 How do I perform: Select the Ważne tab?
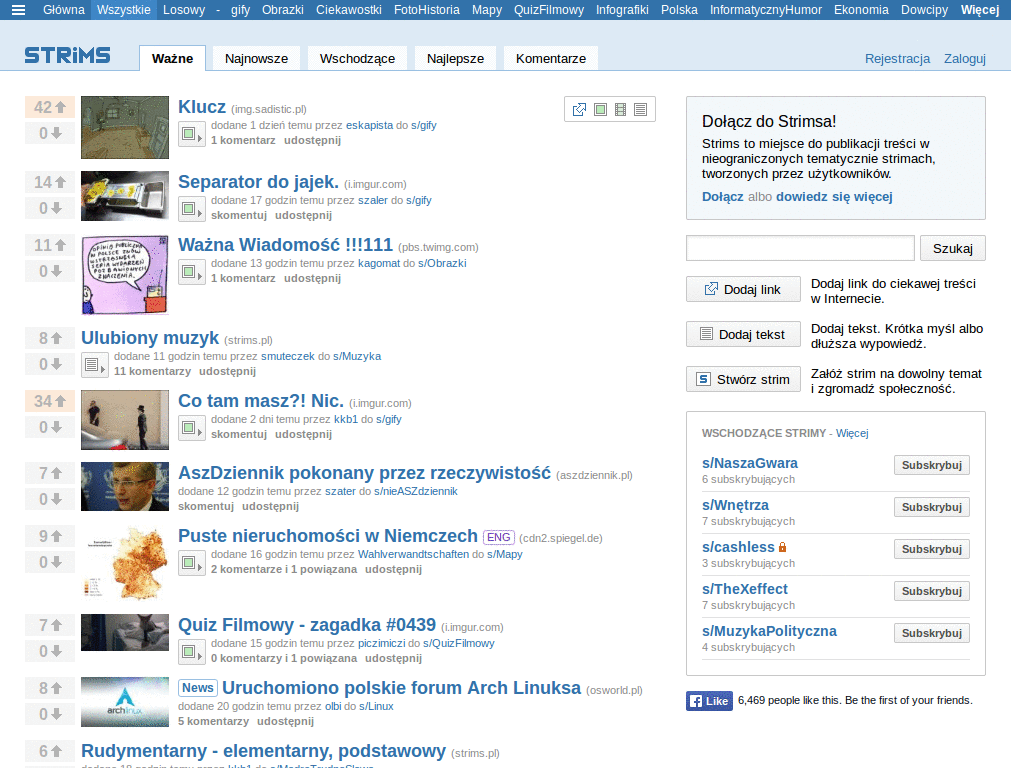(172, 58)
